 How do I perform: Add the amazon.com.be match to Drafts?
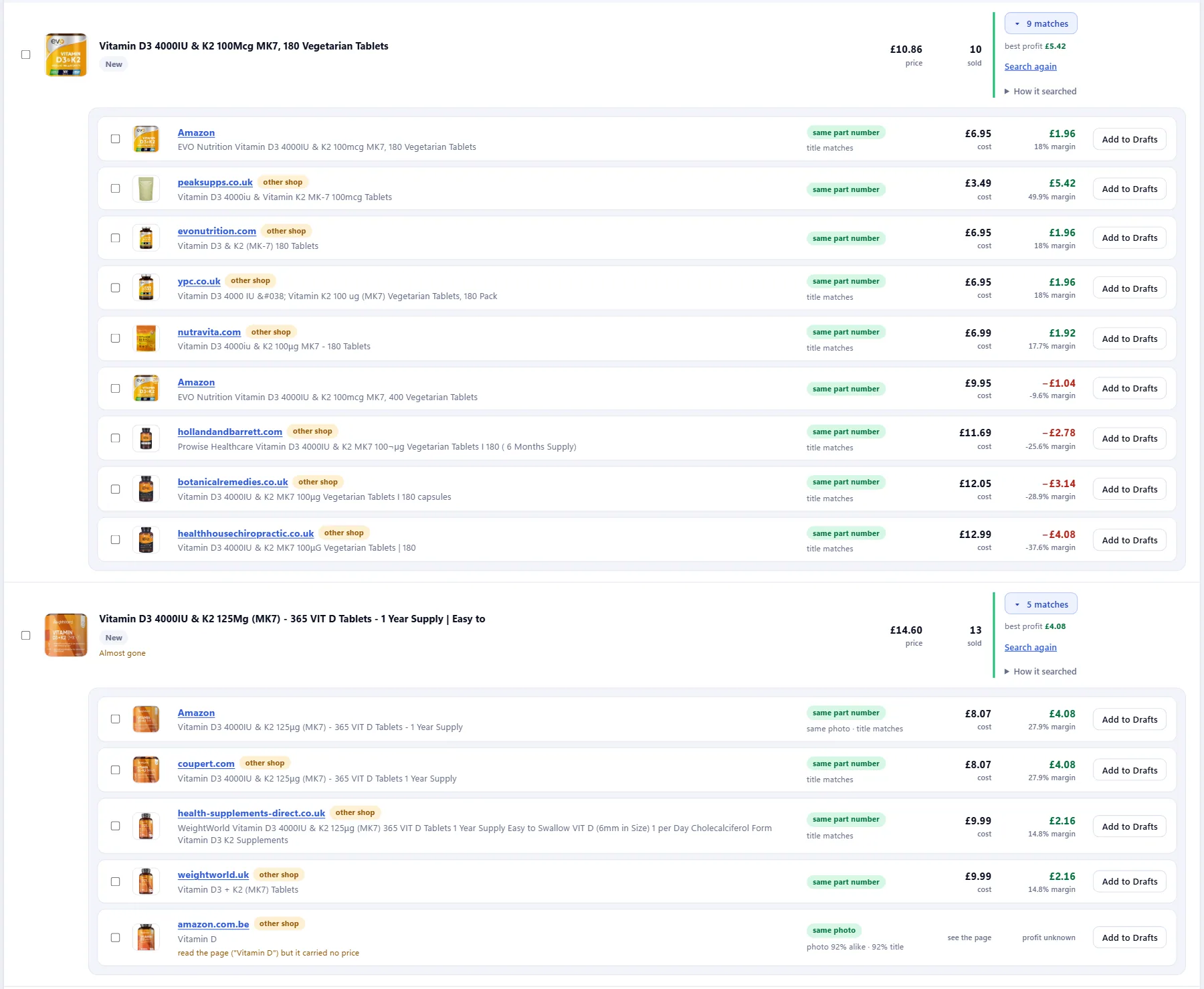pyautogui.click(x=1130, y=937)
